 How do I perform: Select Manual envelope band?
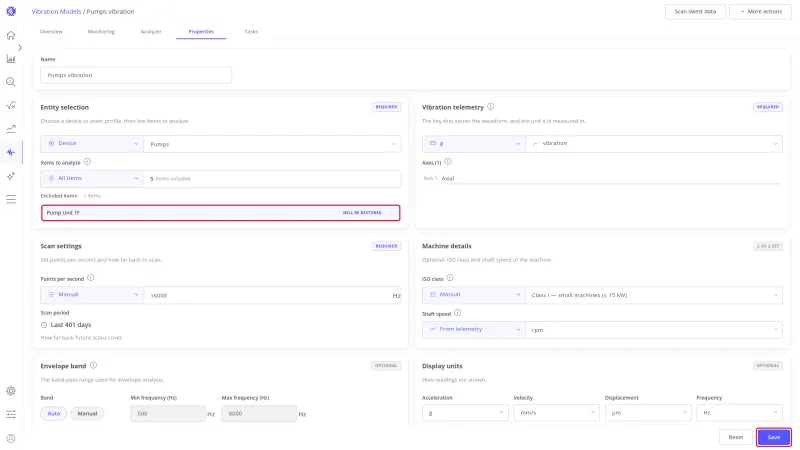87,413
